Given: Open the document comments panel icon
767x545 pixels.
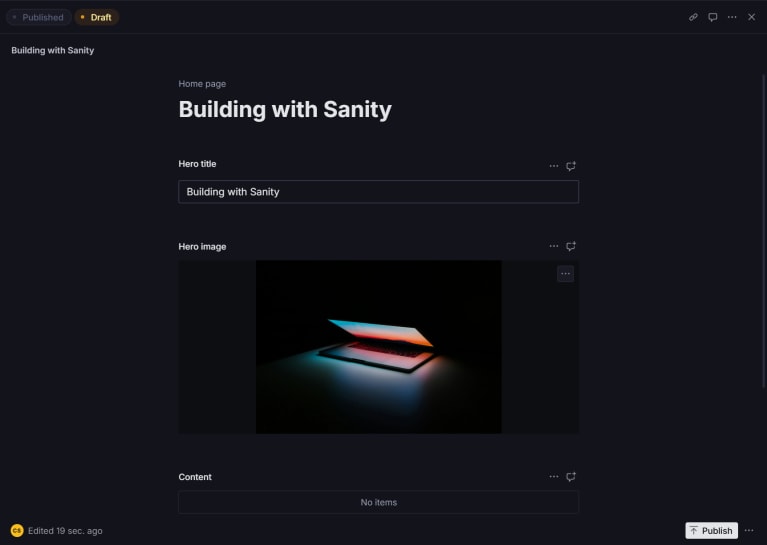Looking at the screenshot, I should click(713, 17).
